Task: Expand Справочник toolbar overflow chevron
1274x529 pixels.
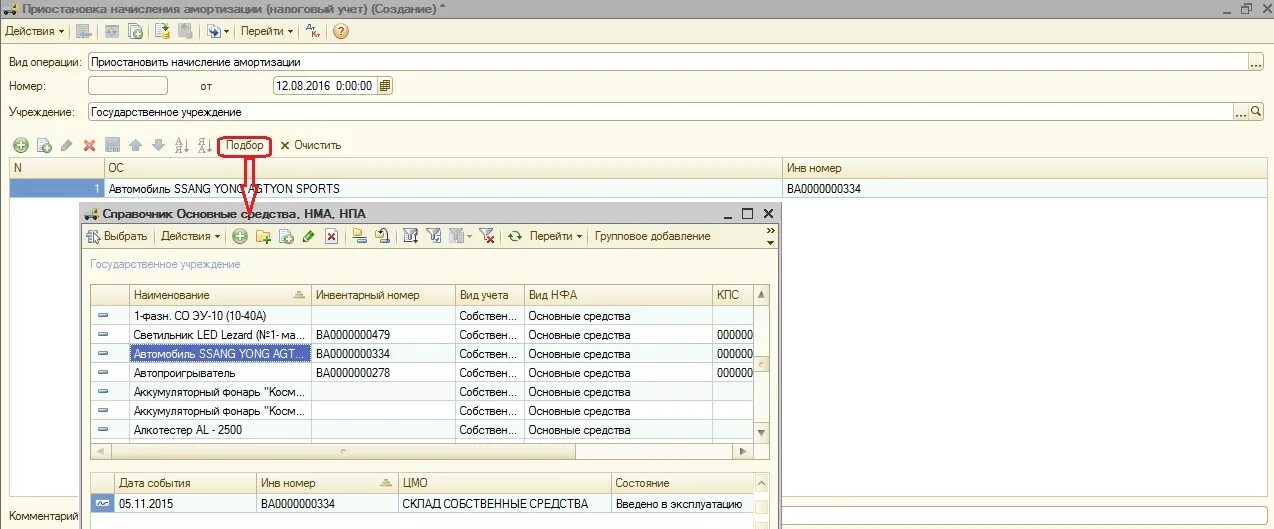Action: tap(770, 236)
